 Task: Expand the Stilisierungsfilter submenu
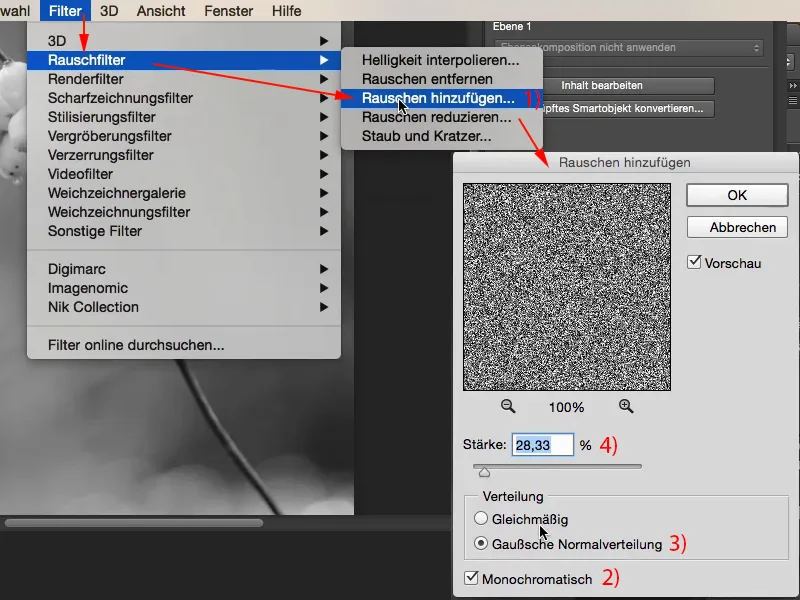pyautogui.click(x=184, y=117)
